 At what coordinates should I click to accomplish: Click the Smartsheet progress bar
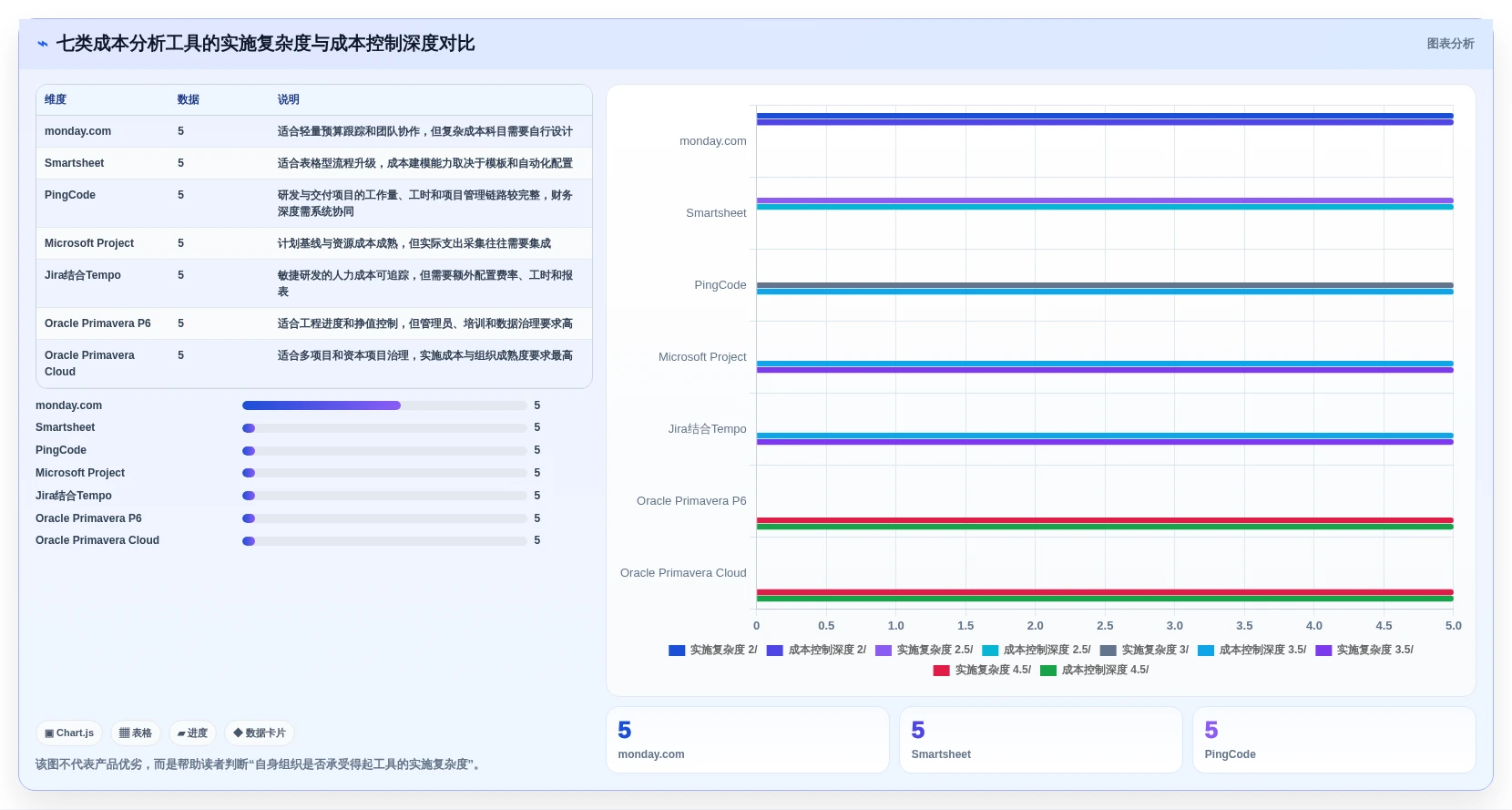coord(384,428)
